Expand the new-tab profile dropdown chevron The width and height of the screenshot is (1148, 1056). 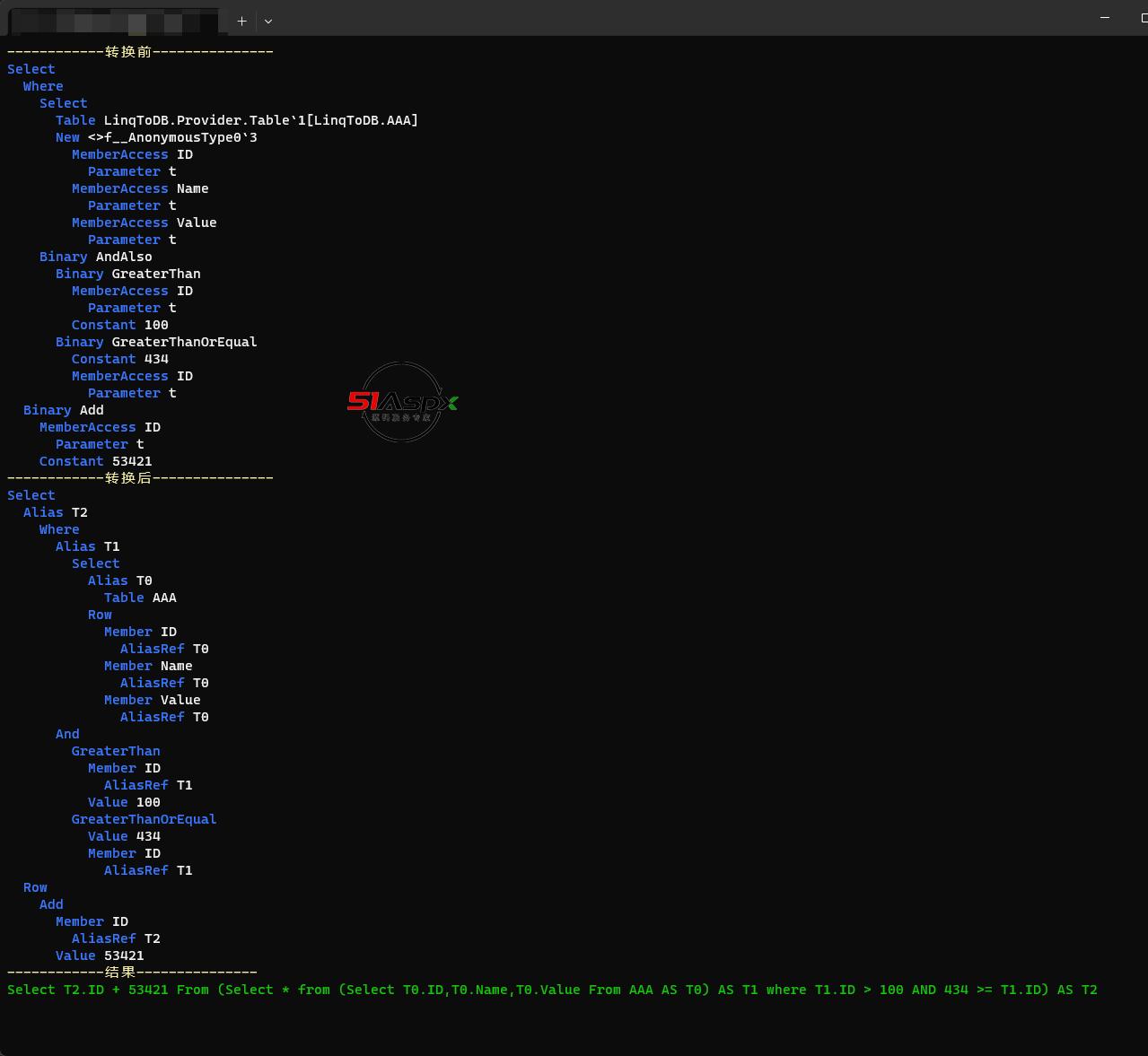(x=268, y=21)
